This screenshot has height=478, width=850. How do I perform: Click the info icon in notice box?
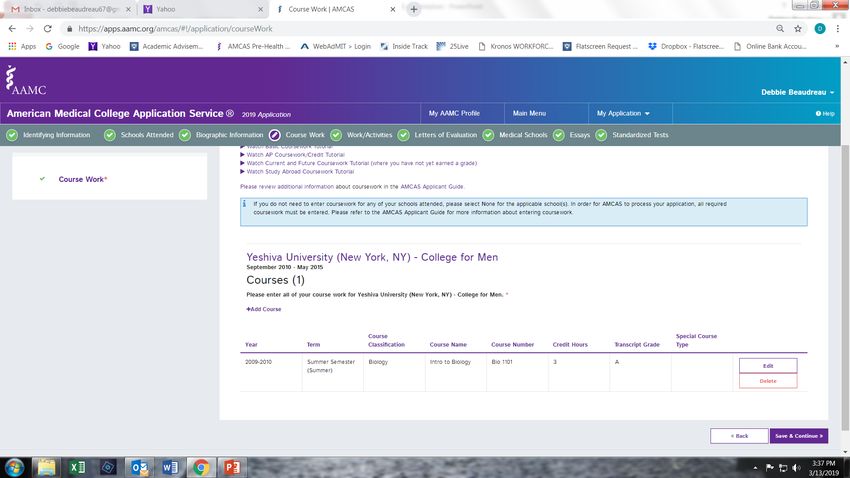coord(244,204)
